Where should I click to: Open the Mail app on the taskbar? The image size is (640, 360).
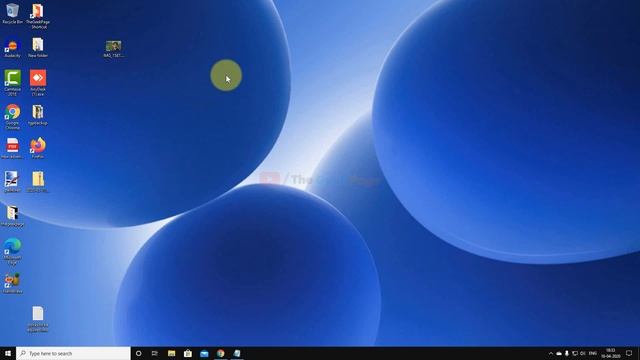(204, 353)
